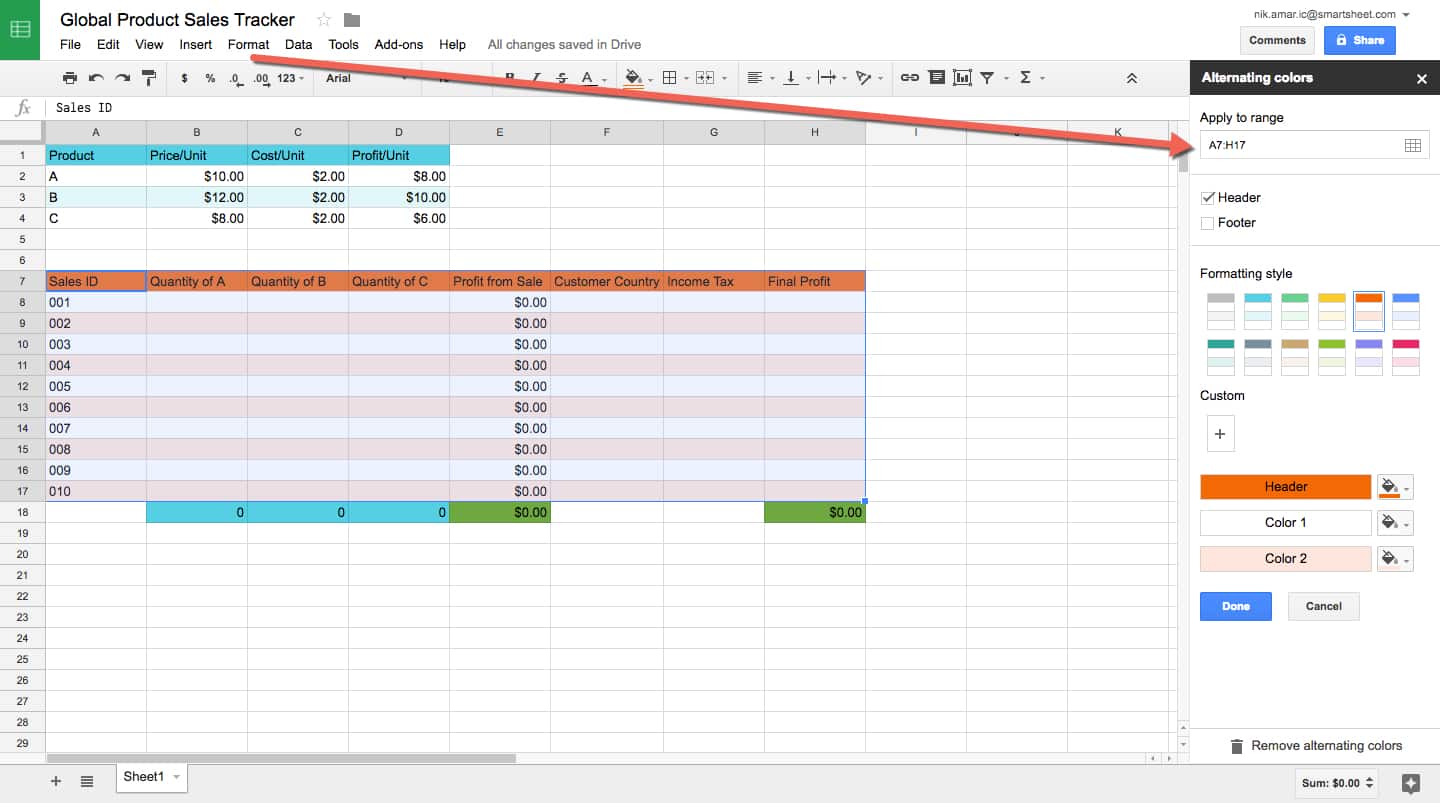Click the print icon in toolbar

tap(69, 78)
